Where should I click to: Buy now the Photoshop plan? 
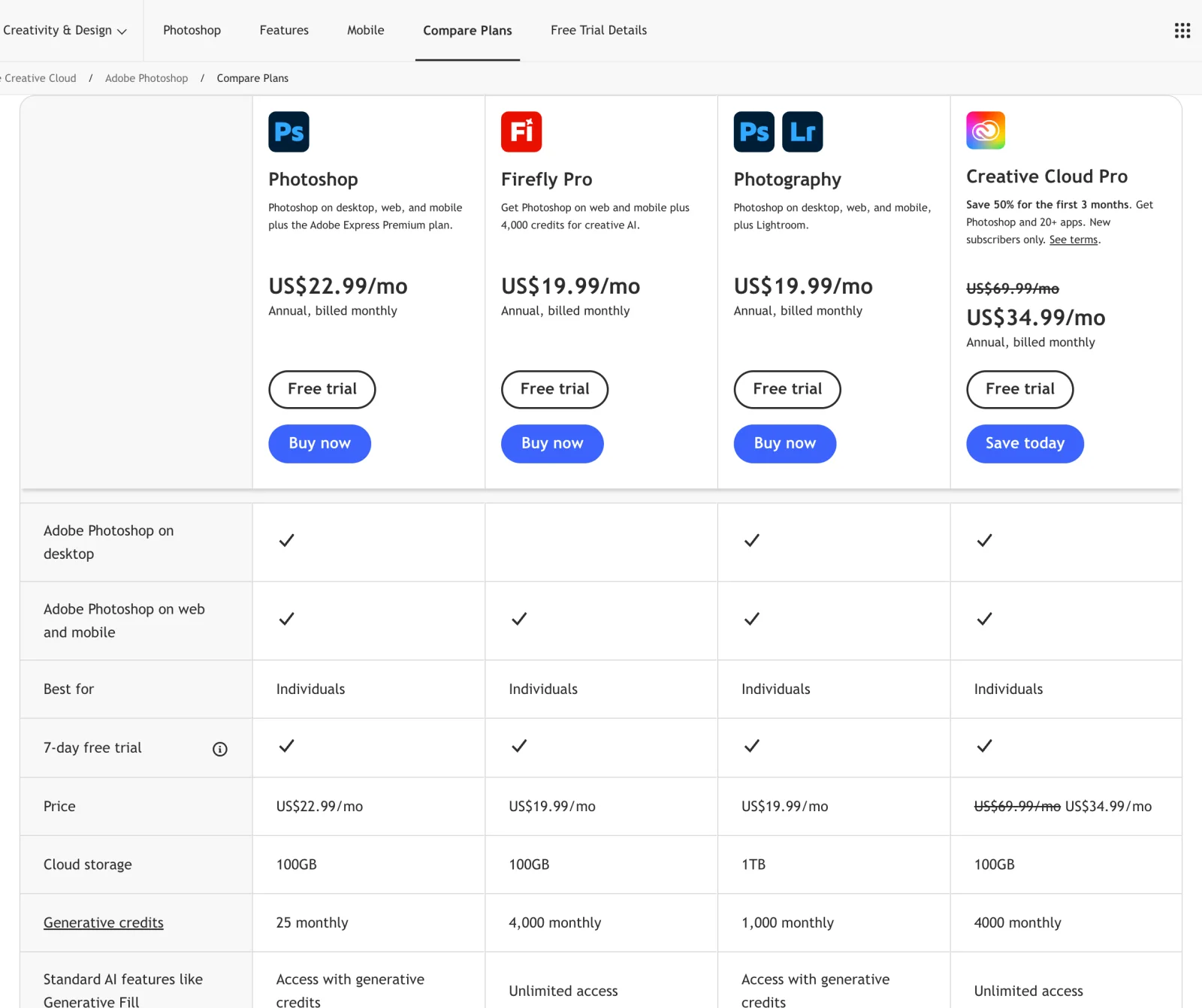point(320,443)
